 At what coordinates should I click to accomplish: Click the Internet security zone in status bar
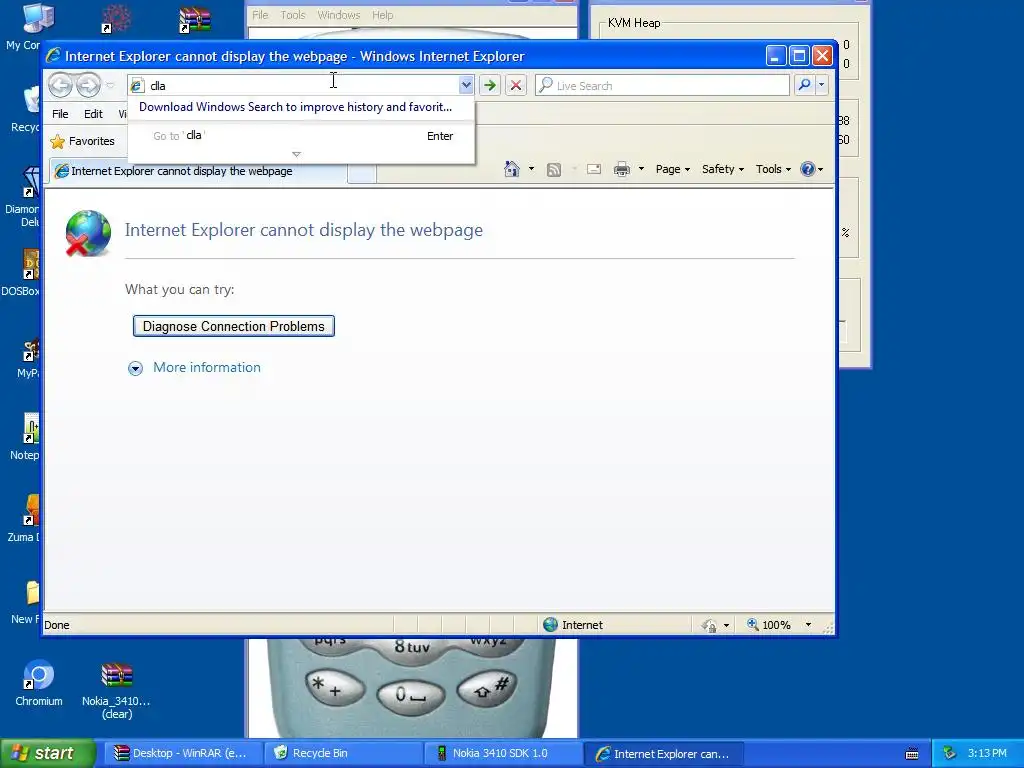[x=573, y=625]
